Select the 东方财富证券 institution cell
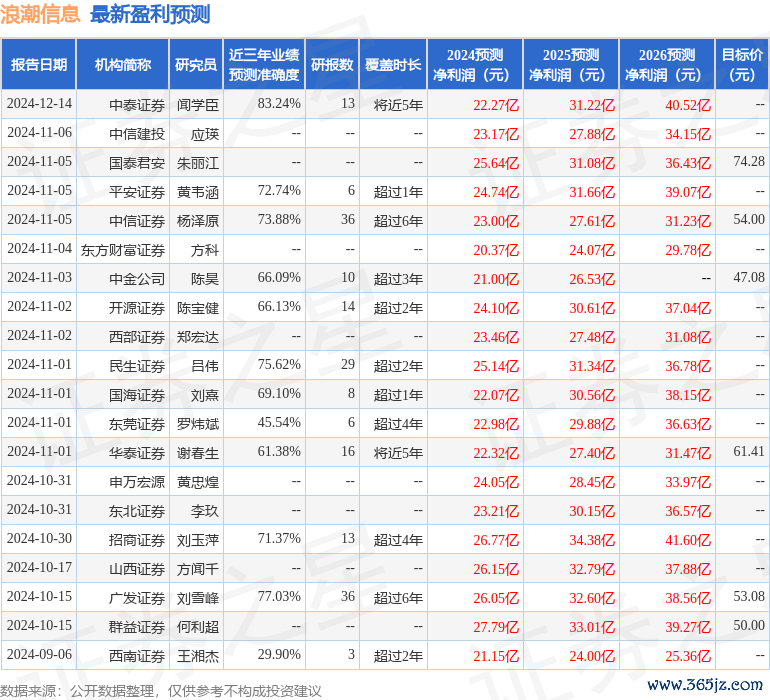770x700 pixels. click(x=123, y=250)
